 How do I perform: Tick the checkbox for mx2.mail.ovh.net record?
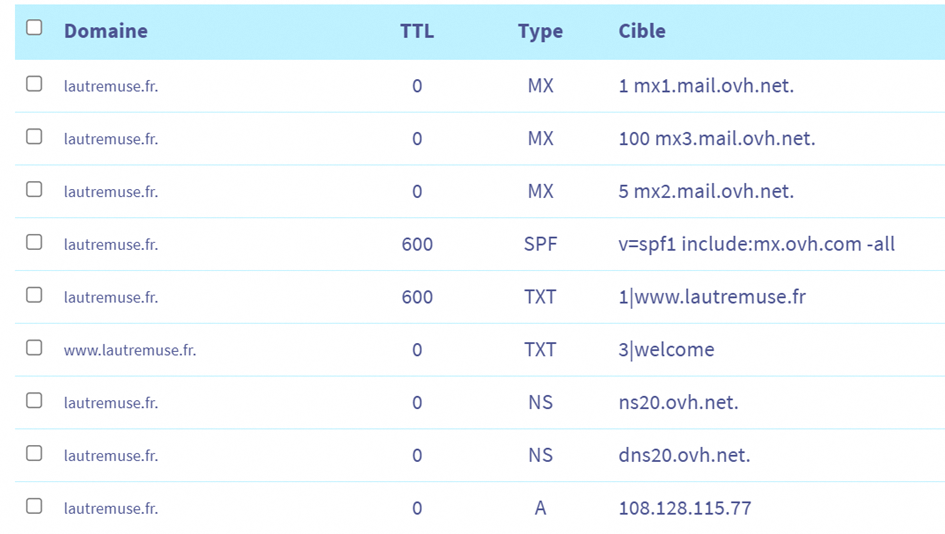pyautogui.click(x=34, y=190)
